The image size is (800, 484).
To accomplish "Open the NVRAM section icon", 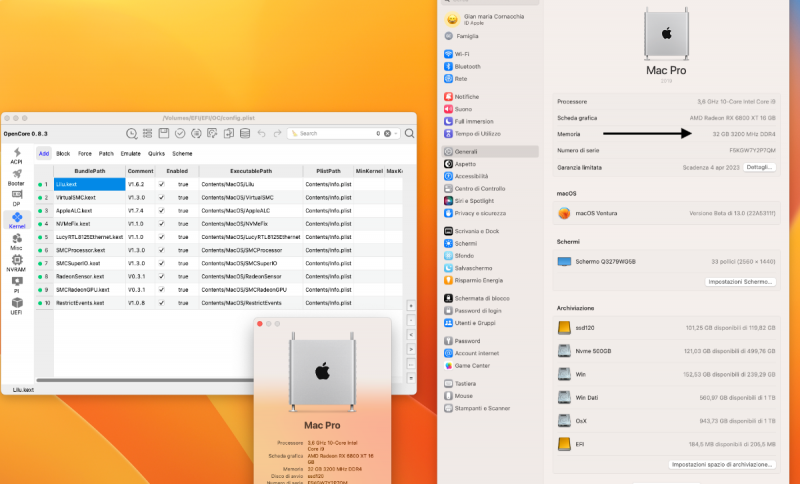I will coord(16,263).
